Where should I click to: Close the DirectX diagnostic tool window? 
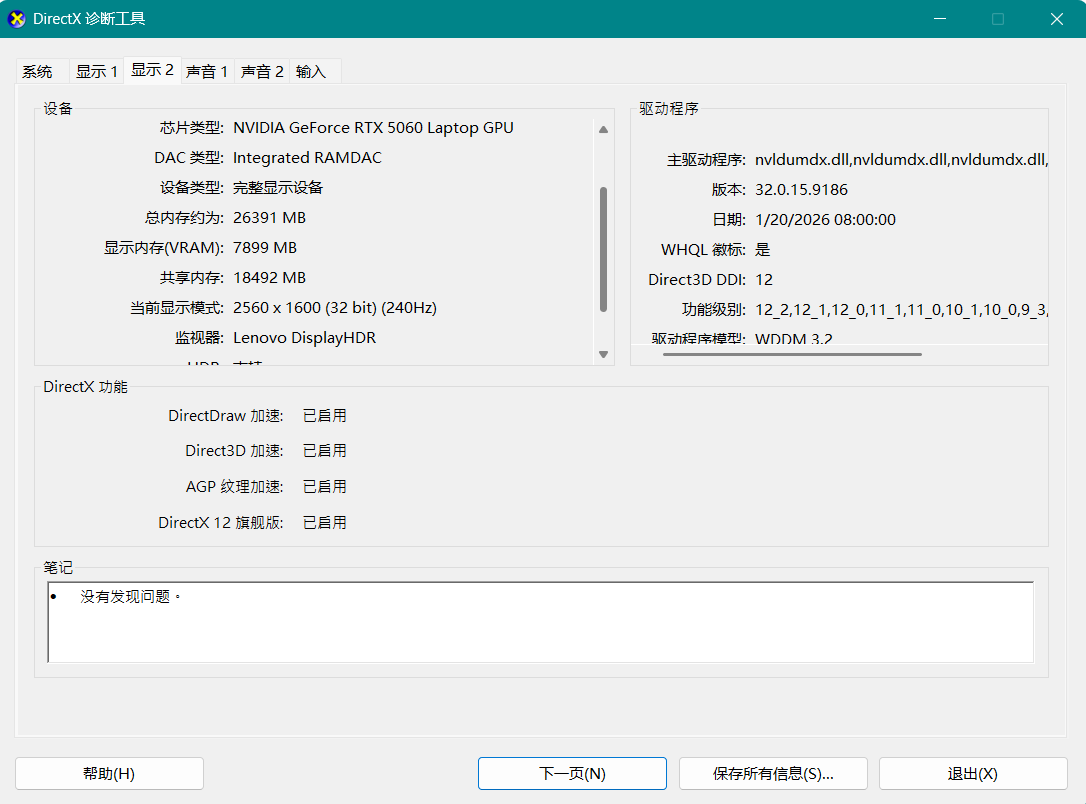pos(1057,19)
